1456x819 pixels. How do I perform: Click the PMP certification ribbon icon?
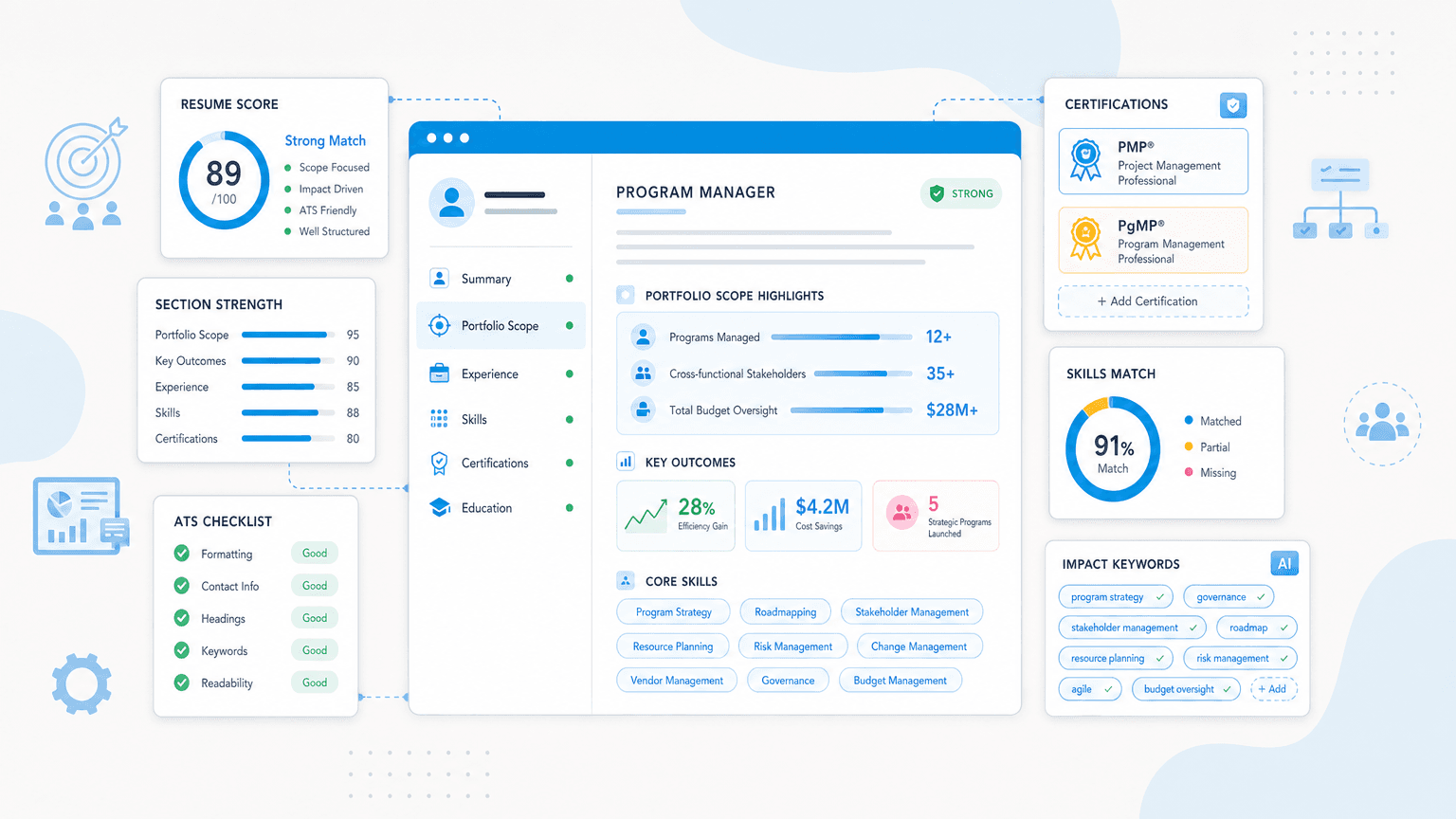pos(1085,159)
